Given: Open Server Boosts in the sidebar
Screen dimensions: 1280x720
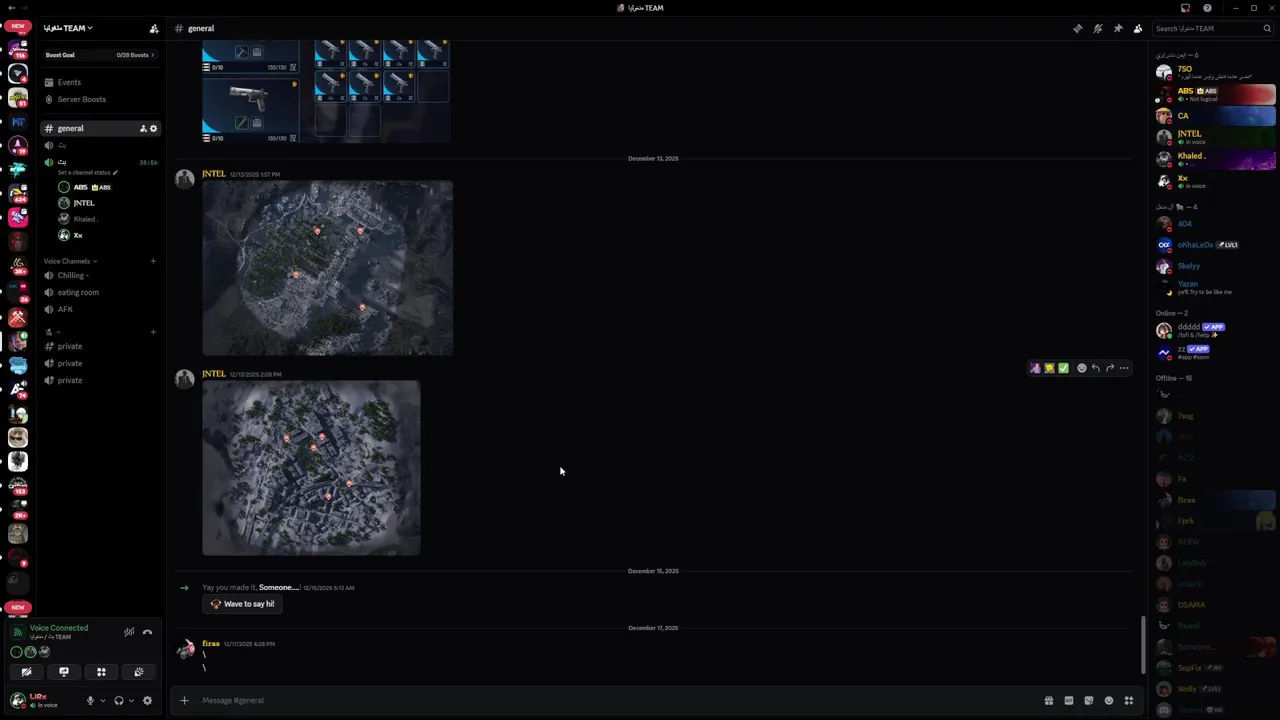Looking at the screenshot, I should pos(100,99).
